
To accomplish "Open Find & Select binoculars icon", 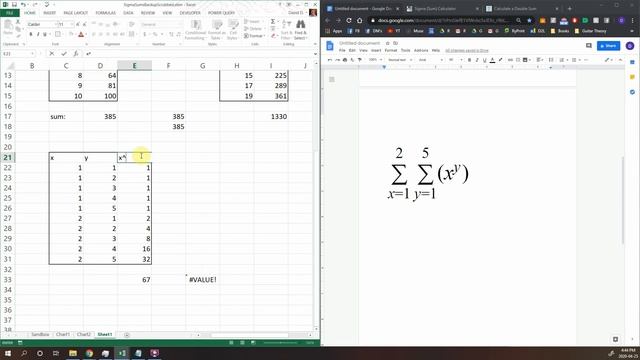I will 300,29.
